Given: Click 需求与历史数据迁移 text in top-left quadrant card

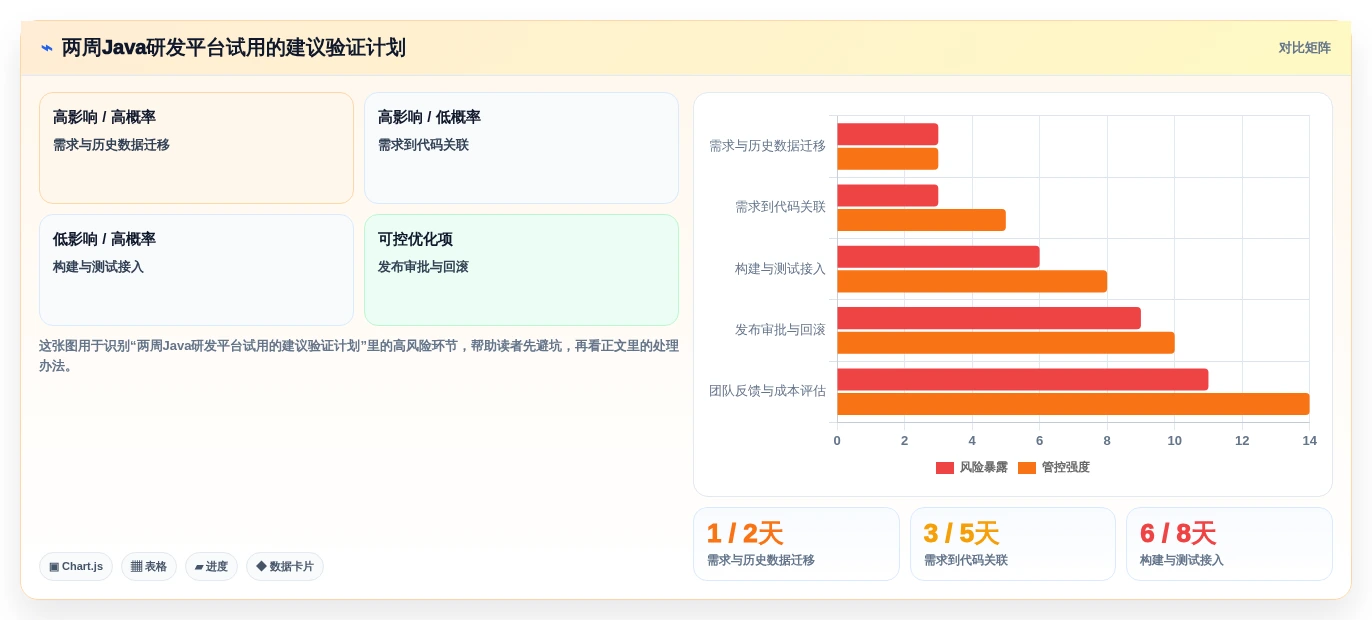Looking at the screenshot, I should pos(111,145).
